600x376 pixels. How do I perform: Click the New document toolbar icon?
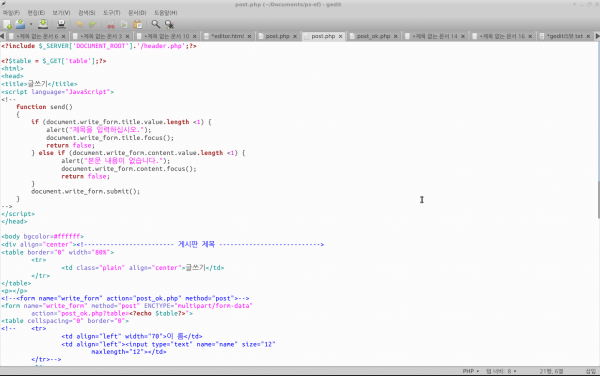coord(7,24)
